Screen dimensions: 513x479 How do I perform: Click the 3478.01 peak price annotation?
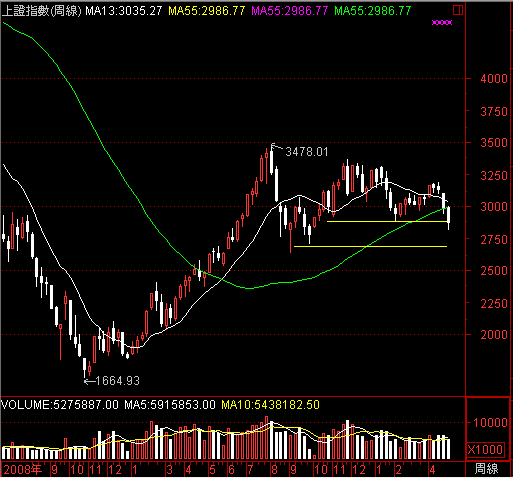pyautogui.click(x=307, y=152)
